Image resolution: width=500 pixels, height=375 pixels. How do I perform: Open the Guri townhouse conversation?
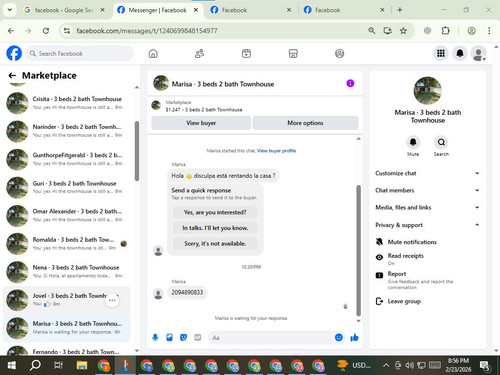pos(67,187)
